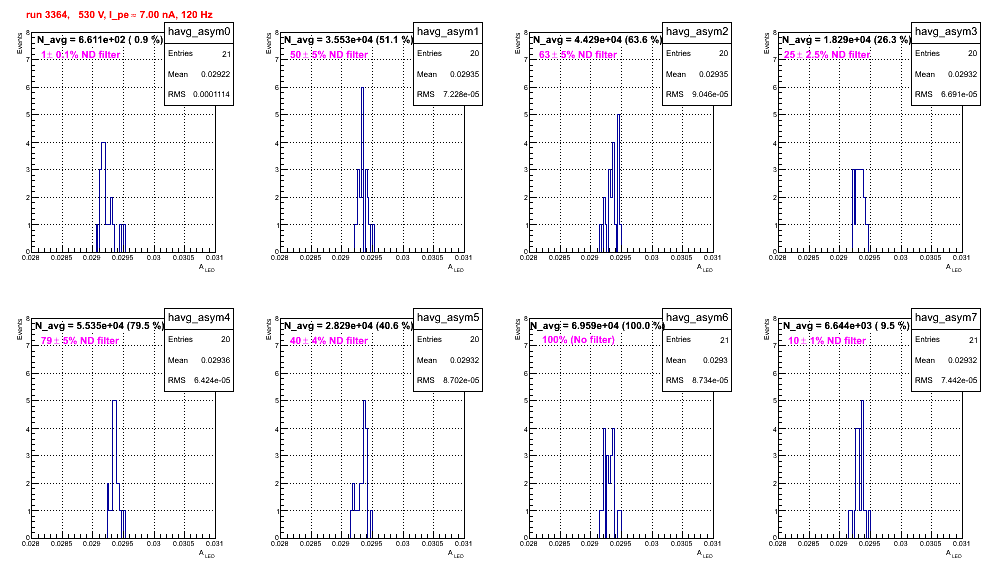Click Entries row in havg_asym7 stats box

point(946,339)
